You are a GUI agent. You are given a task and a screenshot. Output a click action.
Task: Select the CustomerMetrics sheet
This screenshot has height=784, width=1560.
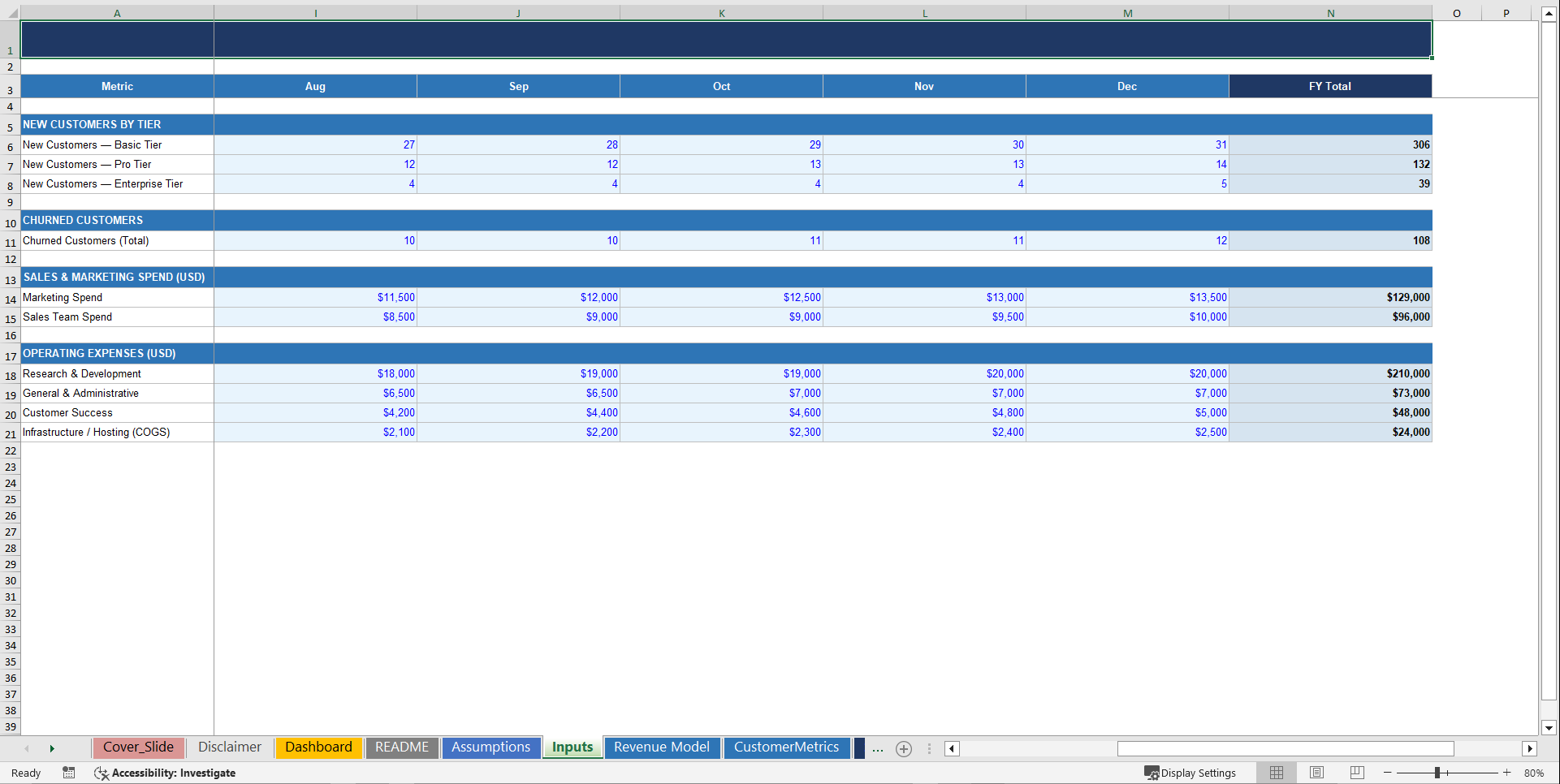787,747
